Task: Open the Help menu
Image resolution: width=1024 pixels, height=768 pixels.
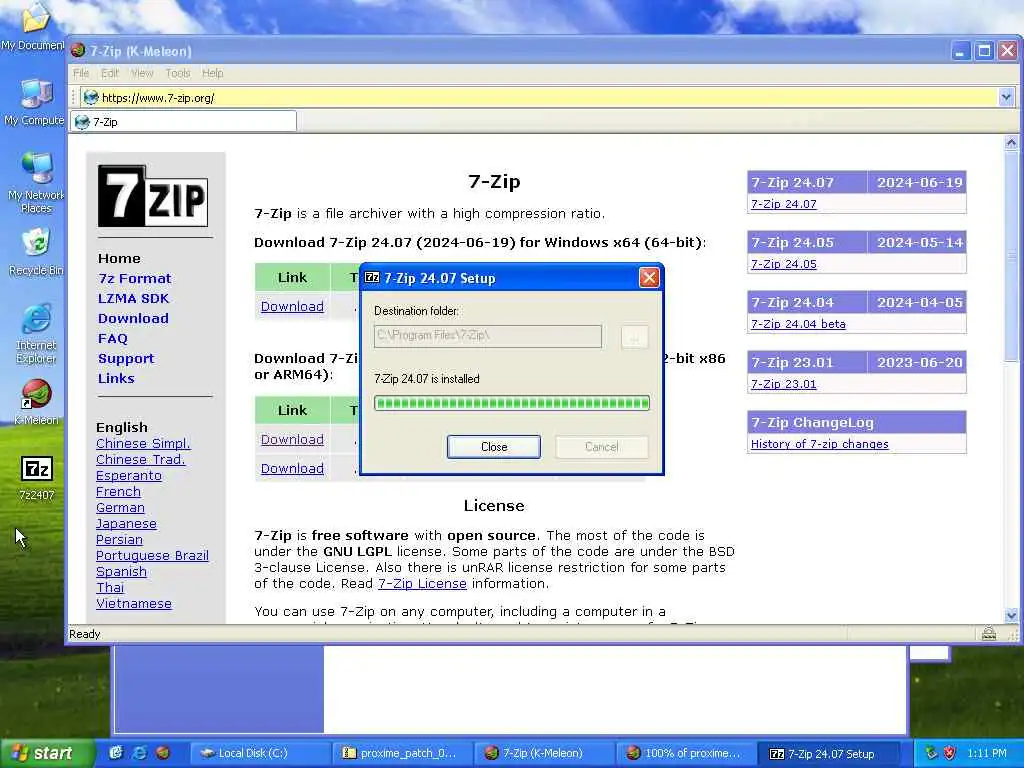Action: pyautogui.click(x=212, y=73)
